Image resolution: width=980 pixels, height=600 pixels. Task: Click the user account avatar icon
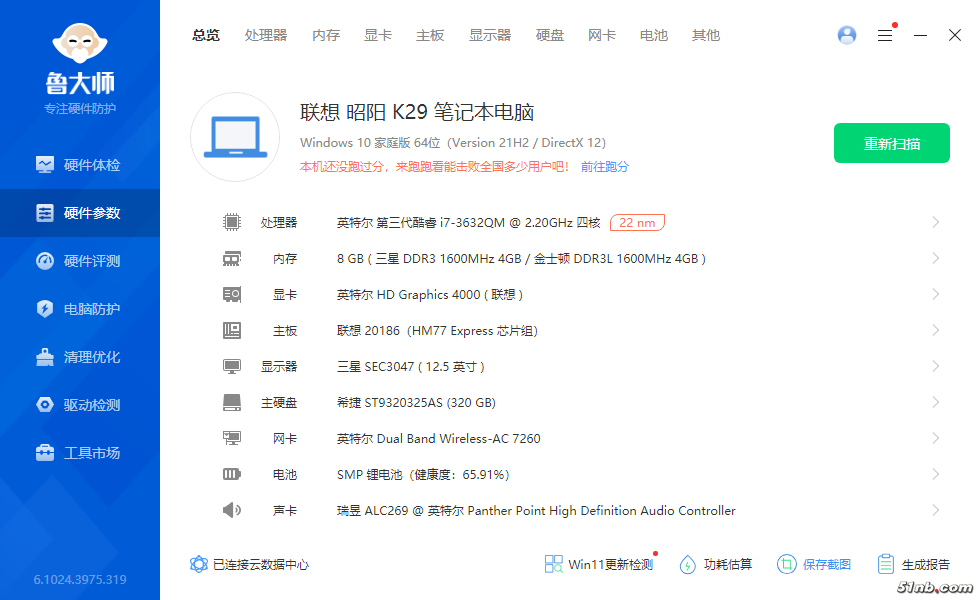847,35
